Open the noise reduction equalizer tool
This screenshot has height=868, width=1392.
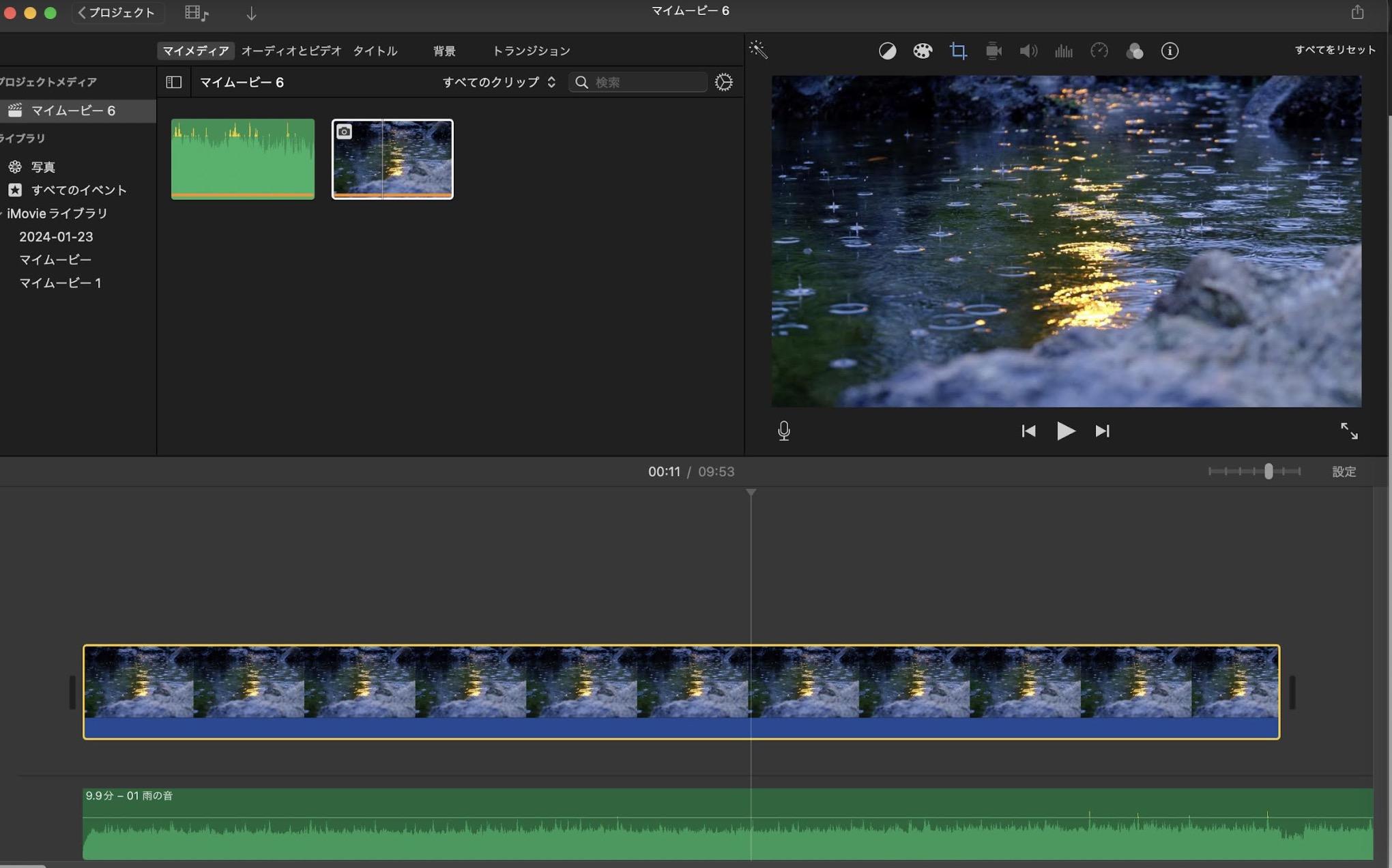pyautogui.click(x=1064, y=51)
